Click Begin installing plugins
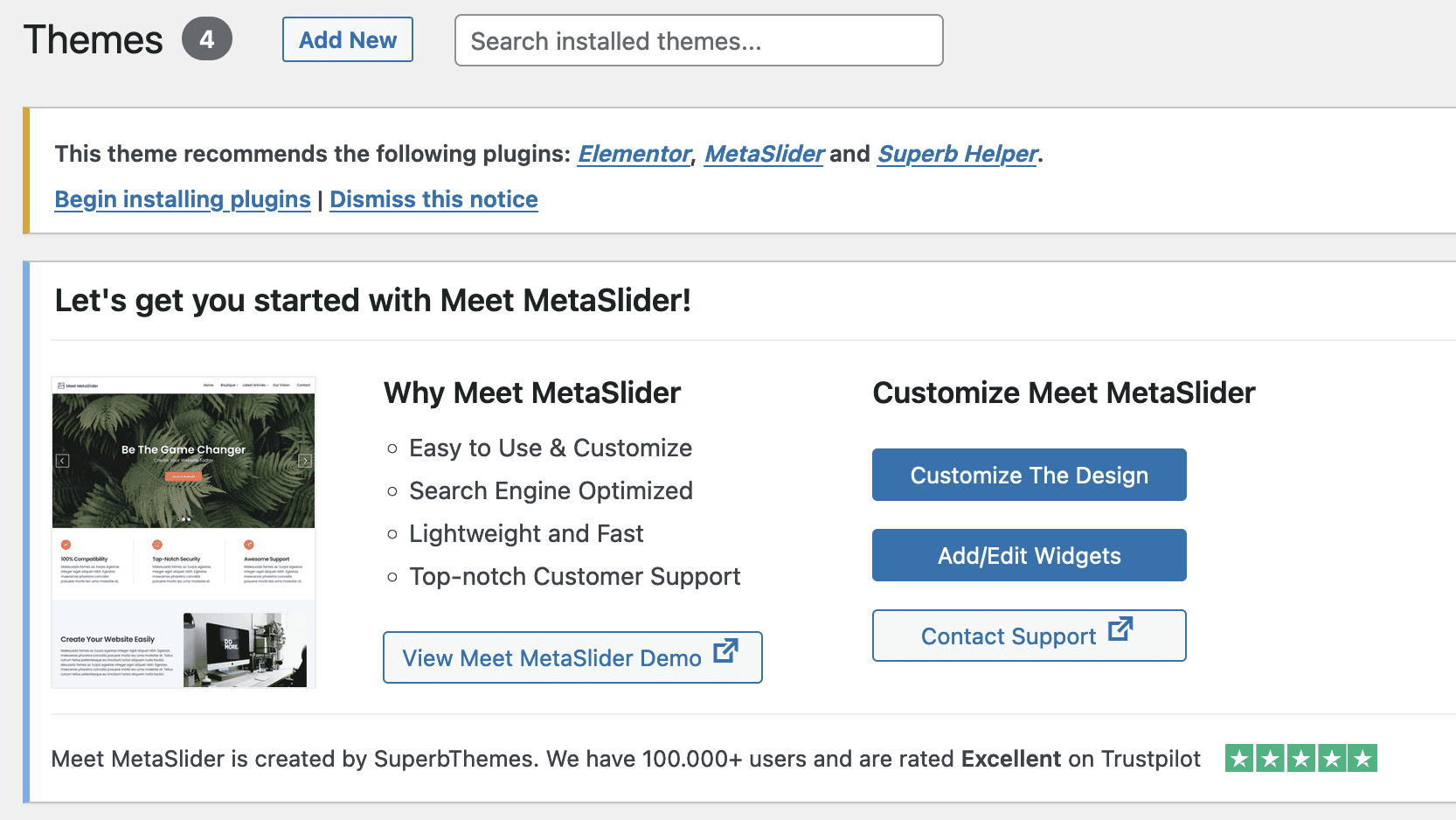The height and width of the screenshot is (820, 1456). (x=183, y=199)
